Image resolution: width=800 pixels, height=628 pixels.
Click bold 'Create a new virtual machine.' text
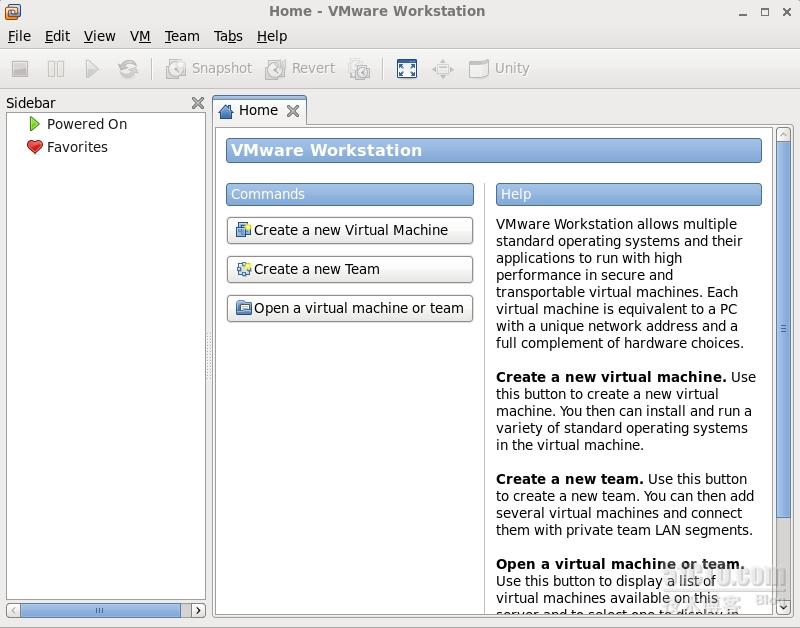pos(611,377)
